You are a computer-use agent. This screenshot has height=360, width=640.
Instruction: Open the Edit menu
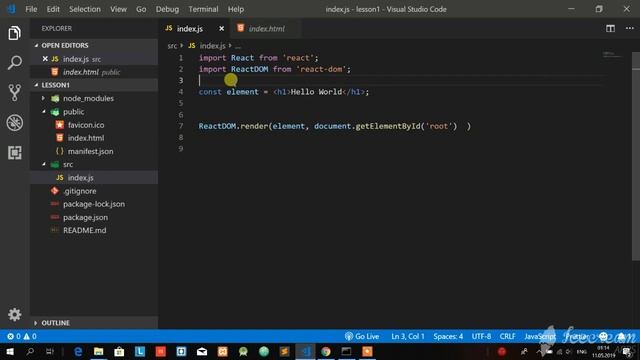(x=53, y=9)
